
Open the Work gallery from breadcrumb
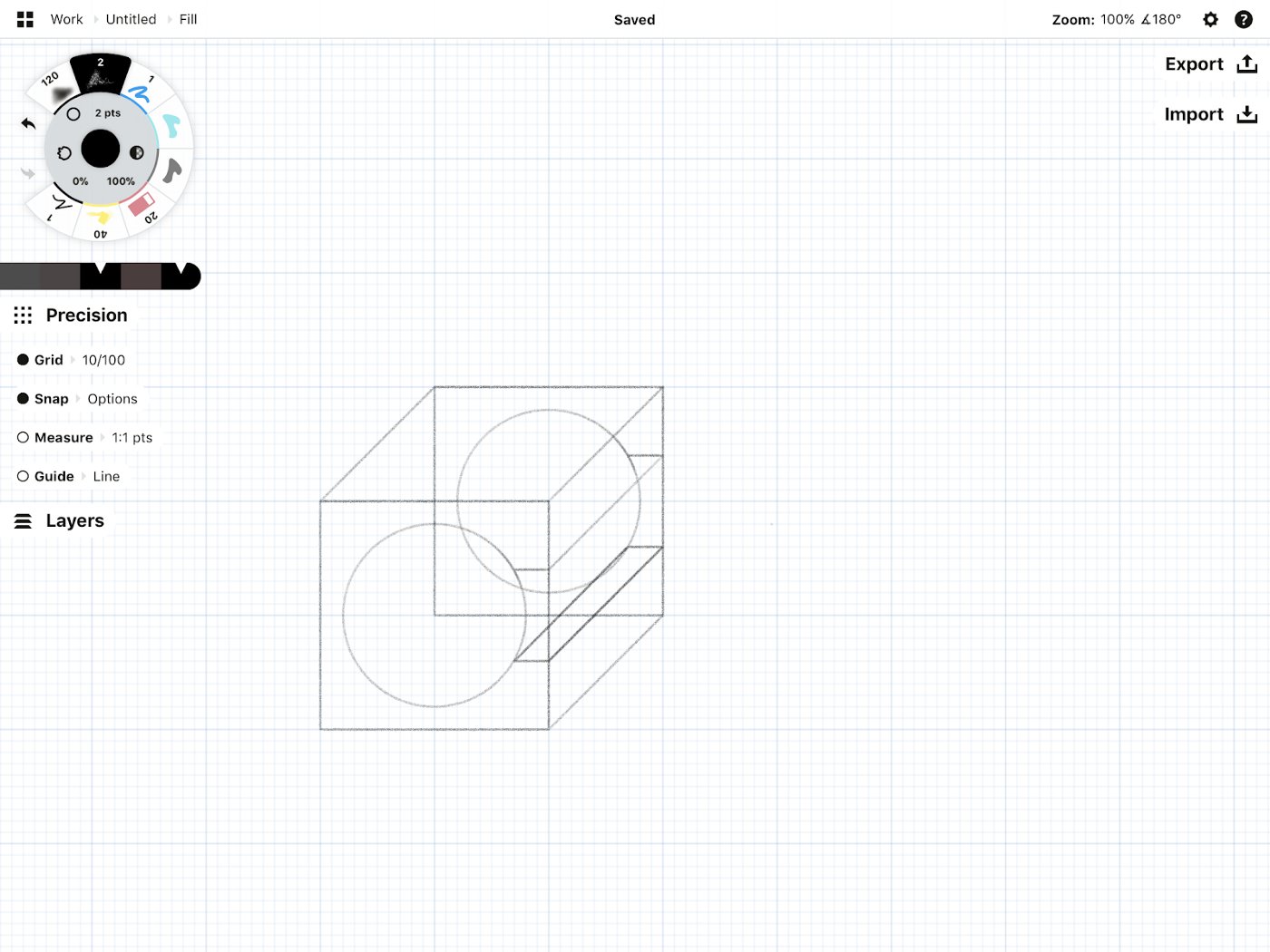click(66, 19)
